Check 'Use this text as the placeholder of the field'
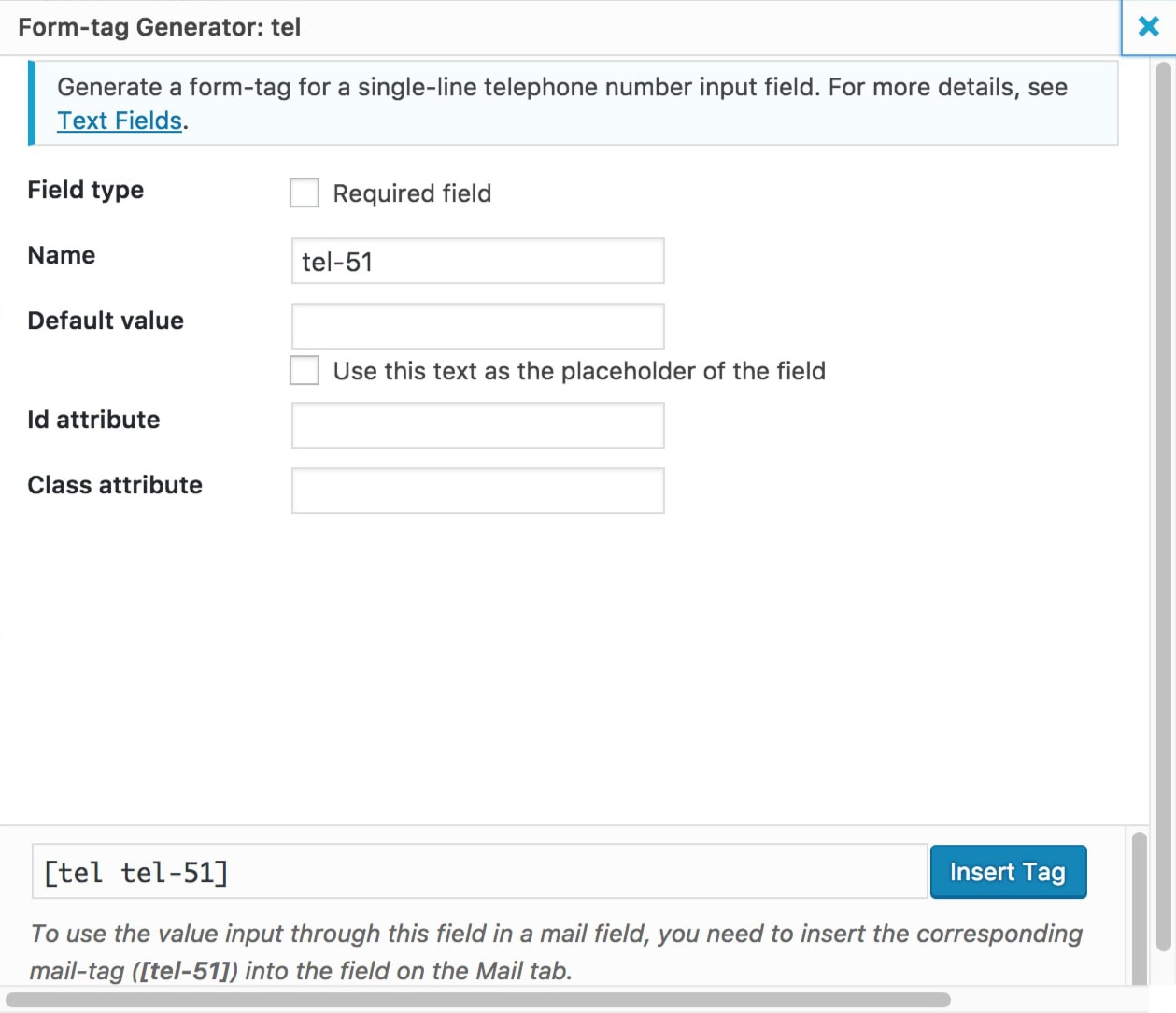This screenshot has width=1176, height=1013. pyautogui.click(x=304, y=370)
